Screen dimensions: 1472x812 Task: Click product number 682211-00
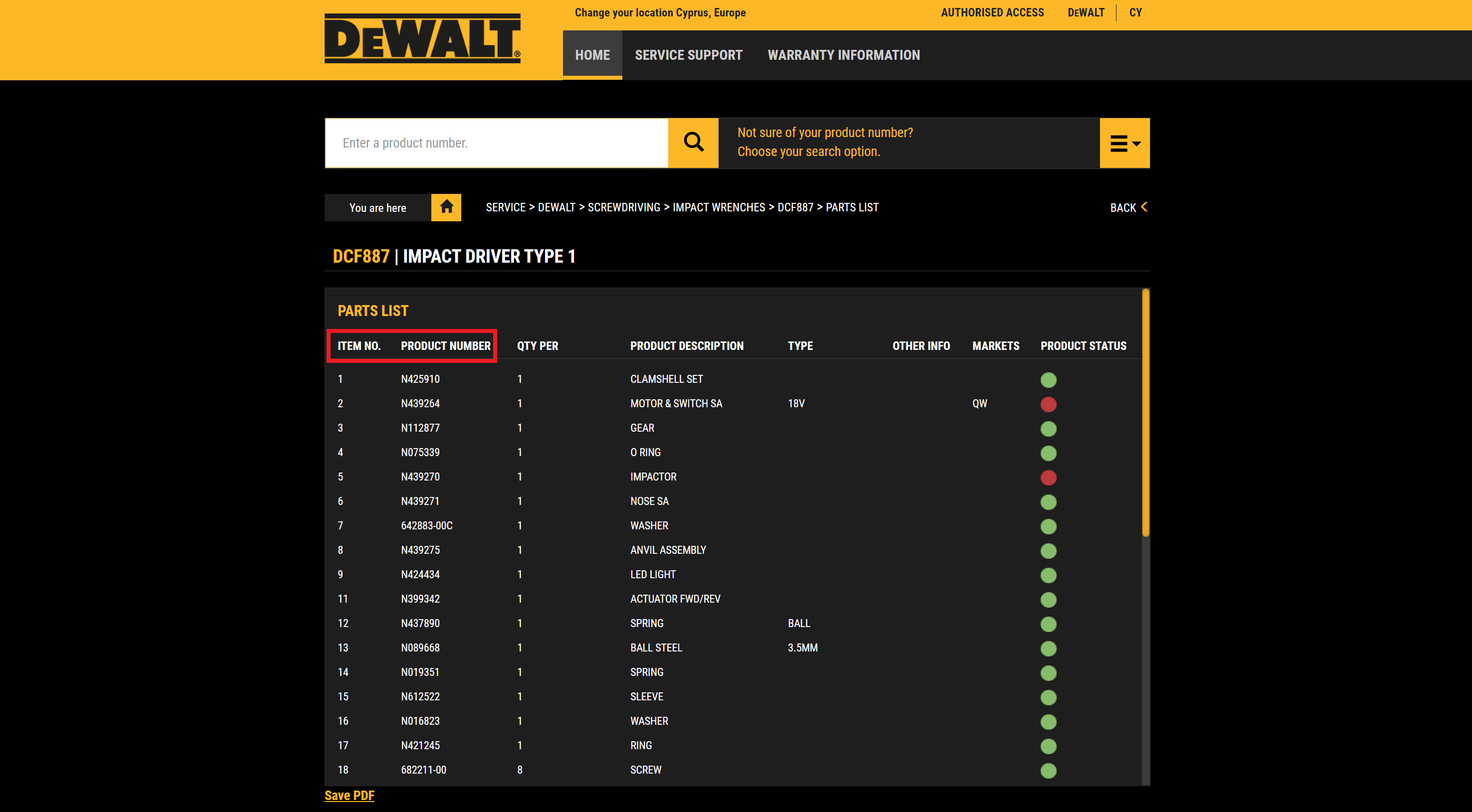point(423,770)
